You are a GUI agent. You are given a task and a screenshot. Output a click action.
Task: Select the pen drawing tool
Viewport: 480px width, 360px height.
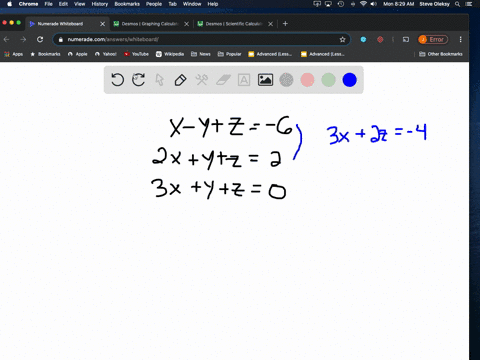point(180,80)
